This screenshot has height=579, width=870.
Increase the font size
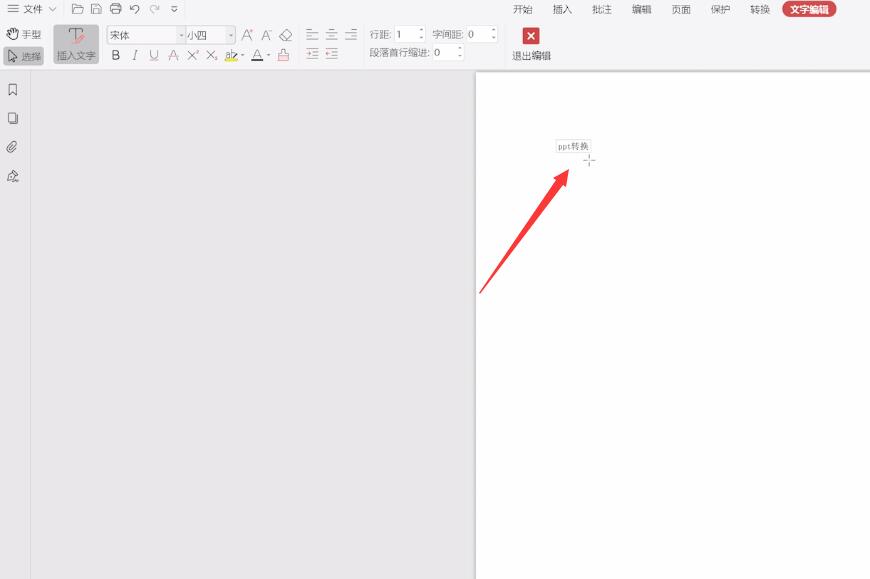coord(247,35)
